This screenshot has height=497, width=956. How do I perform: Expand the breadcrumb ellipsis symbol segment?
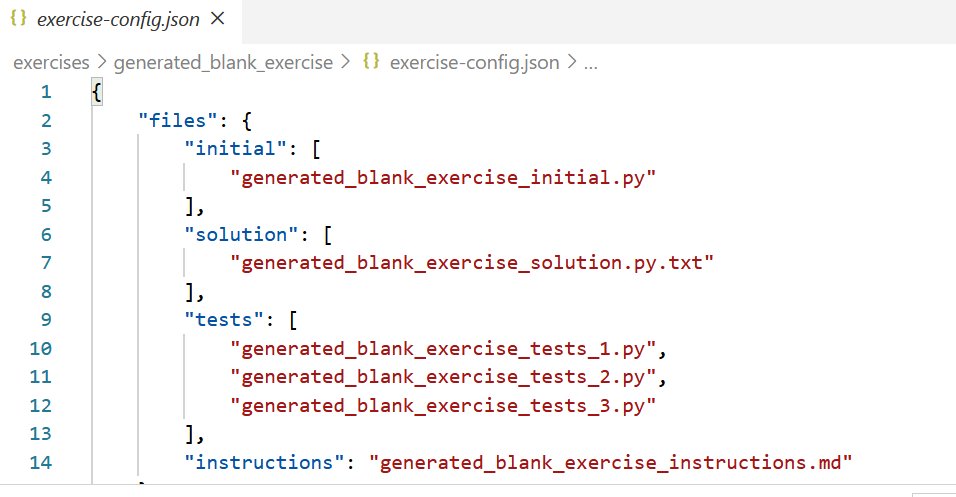(x=590, y=62)
